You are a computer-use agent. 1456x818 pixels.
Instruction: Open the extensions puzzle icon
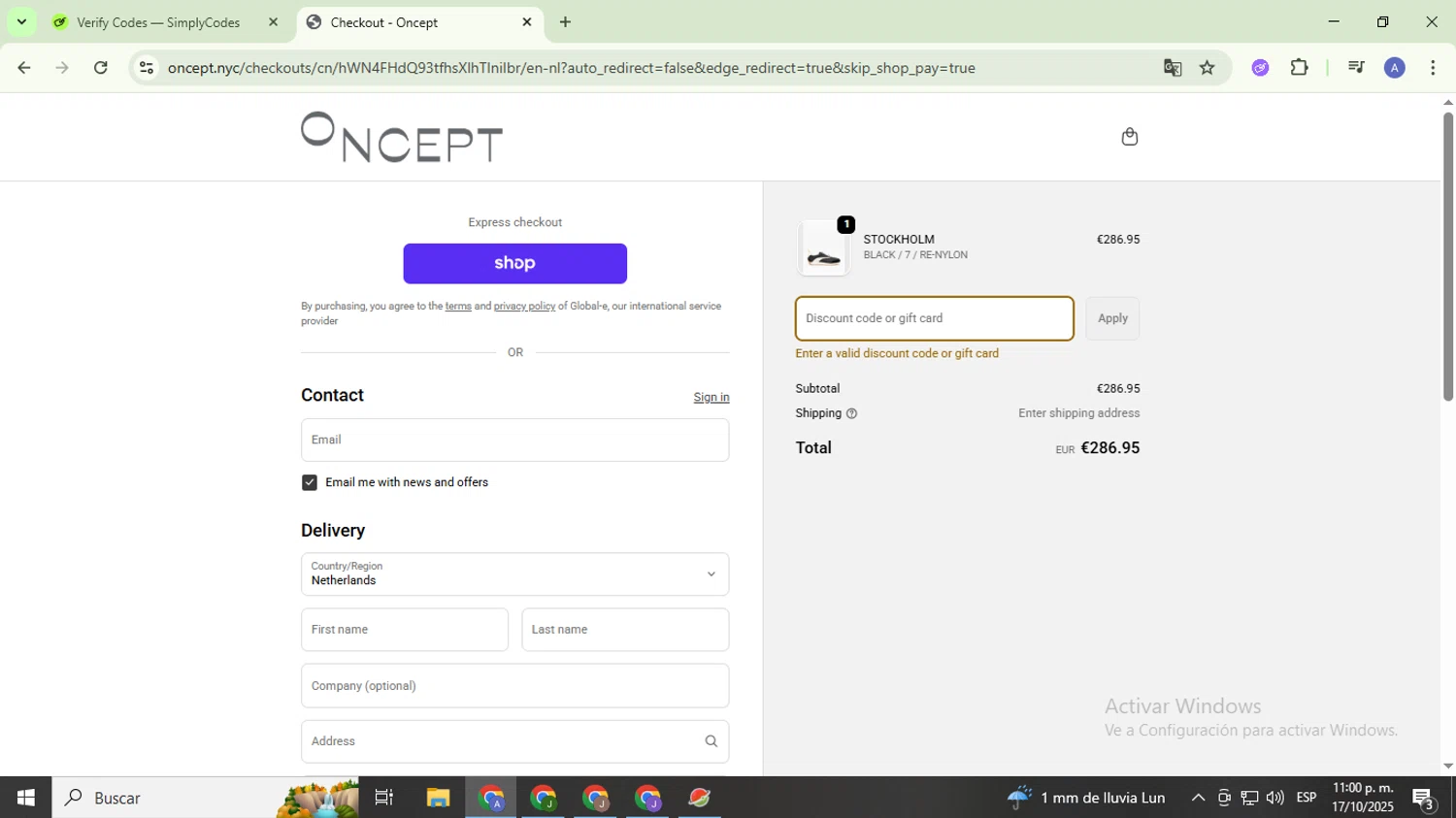point(1299,68)
